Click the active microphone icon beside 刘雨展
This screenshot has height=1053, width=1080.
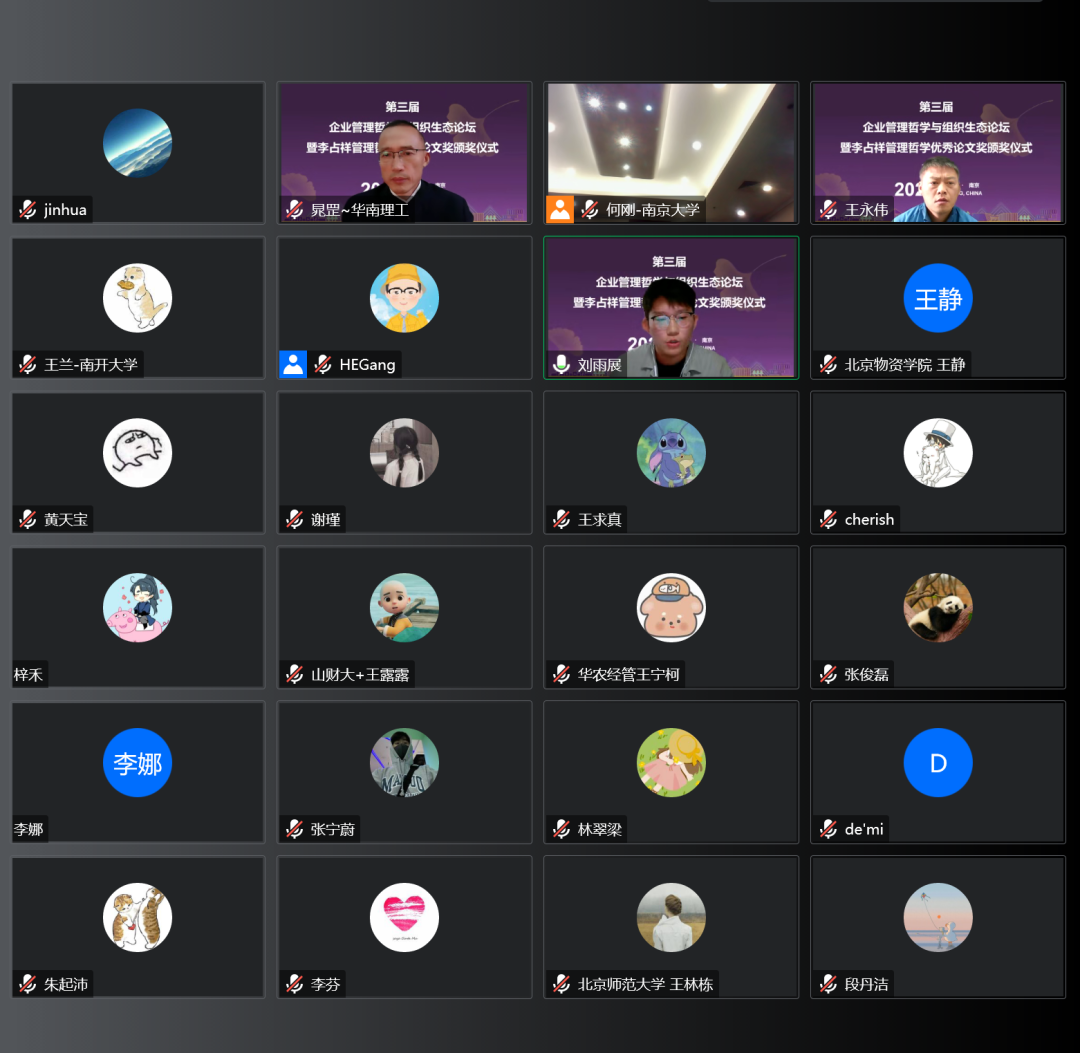[x=561, y=364]
